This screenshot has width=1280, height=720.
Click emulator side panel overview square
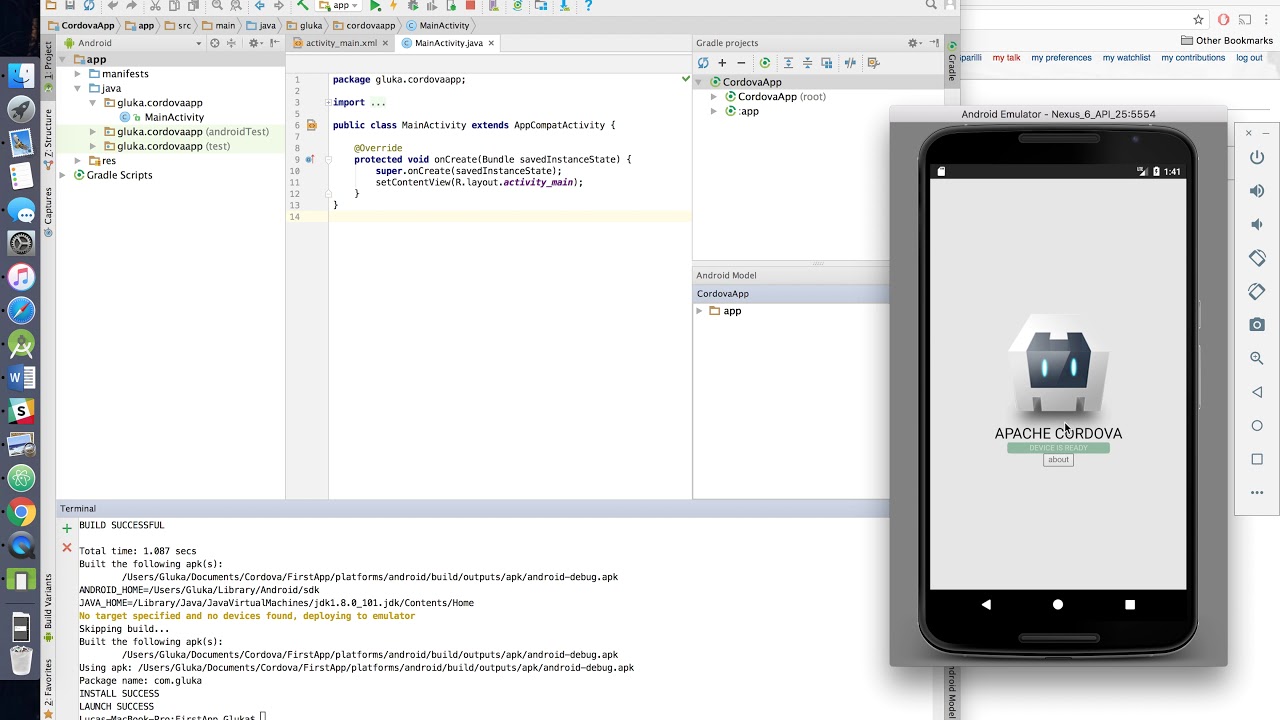[1257, 459]
